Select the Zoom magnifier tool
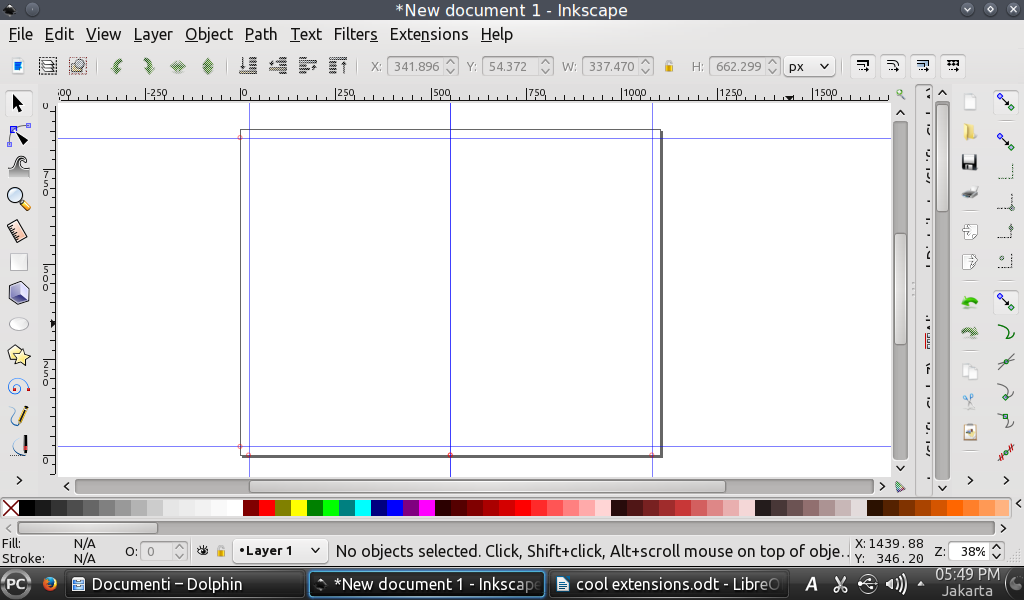Viewport: 1024px width, 600px height. coord(18,198)
